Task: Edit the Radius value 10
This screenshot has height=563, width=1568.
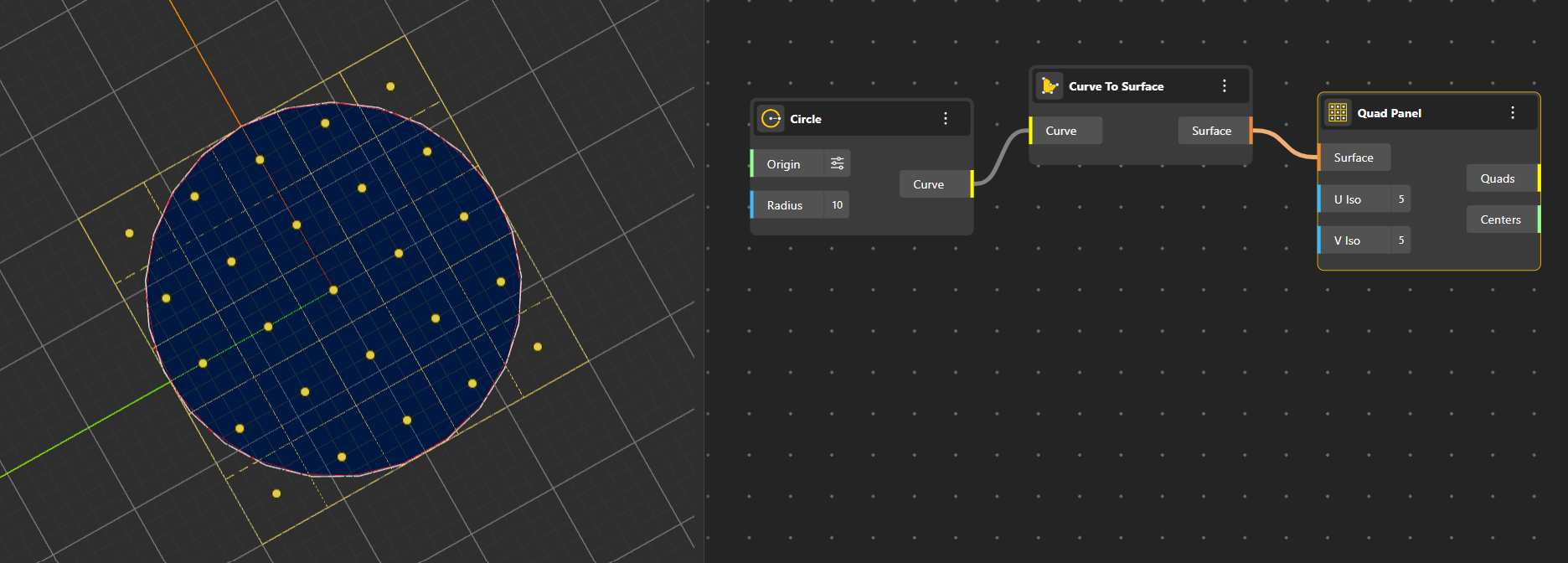Action: [837, 205]
